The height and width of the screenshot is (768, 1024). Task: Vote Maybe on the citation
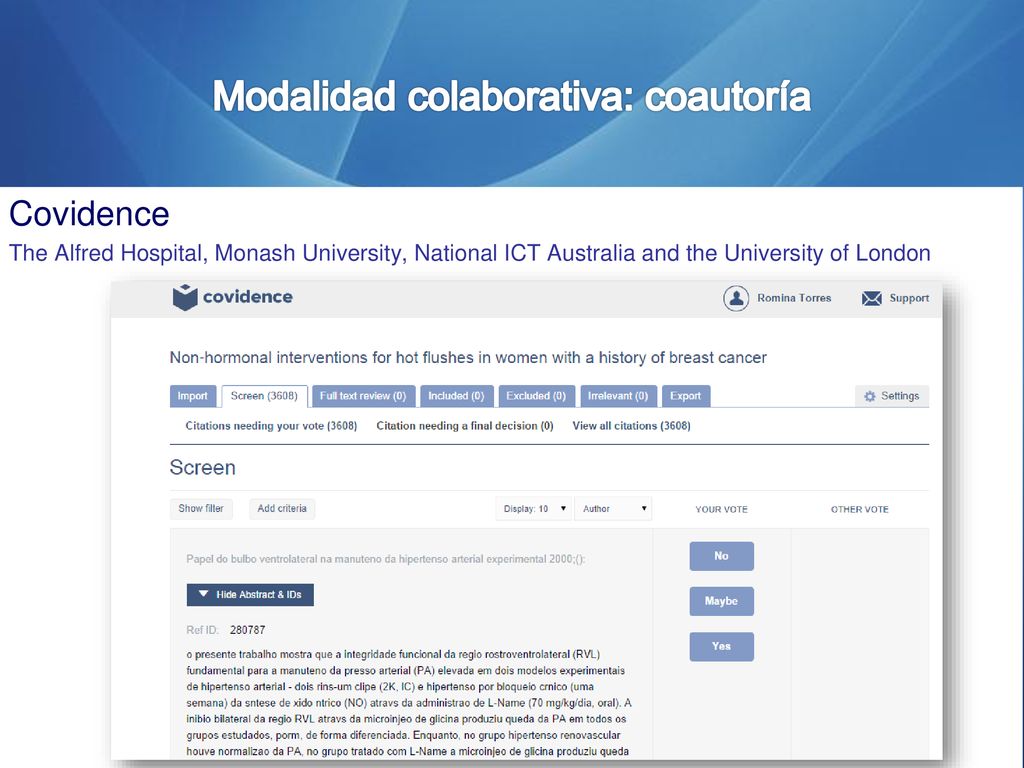click(721, 601)
